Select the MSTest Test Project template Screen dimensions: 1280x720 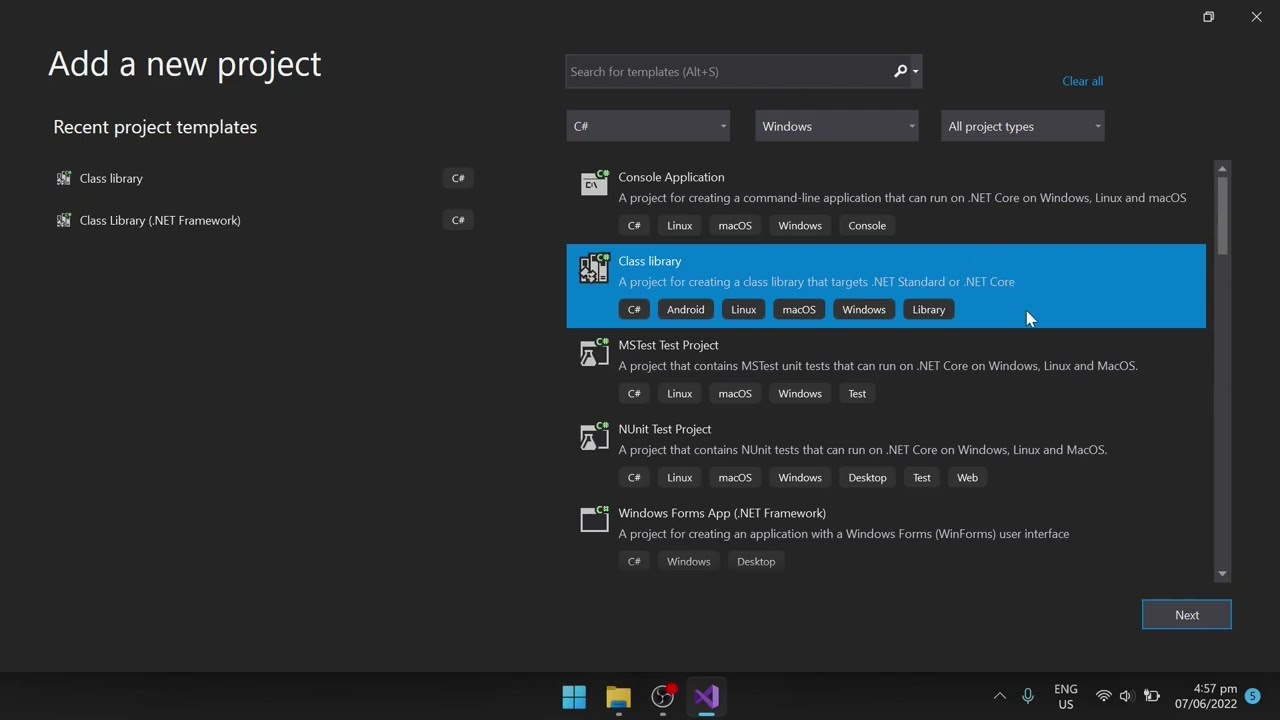[x=886, y=370]
